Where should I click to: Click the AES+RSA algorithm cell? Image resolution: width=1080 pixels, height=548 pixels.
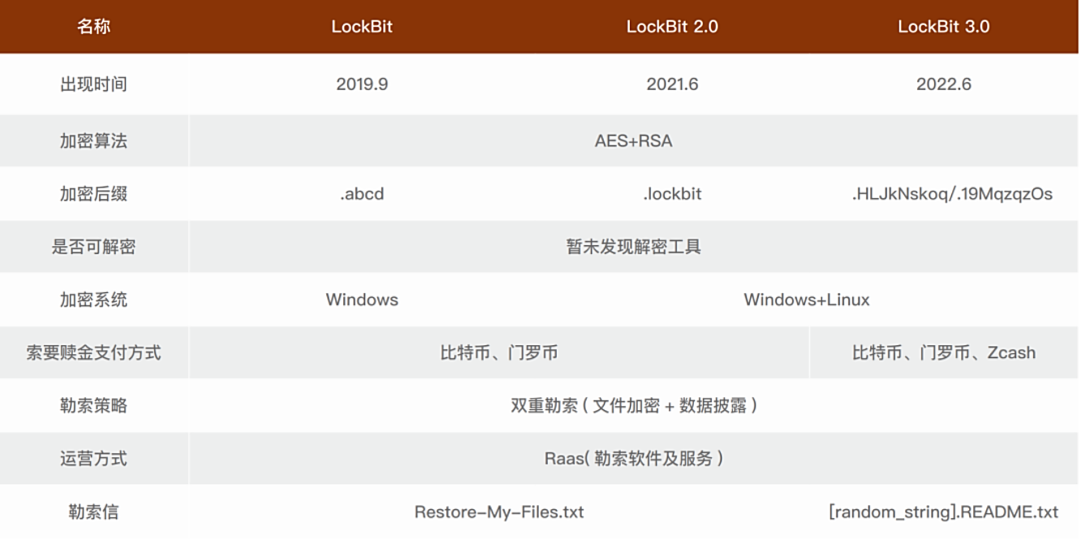[x=633, y=141]
